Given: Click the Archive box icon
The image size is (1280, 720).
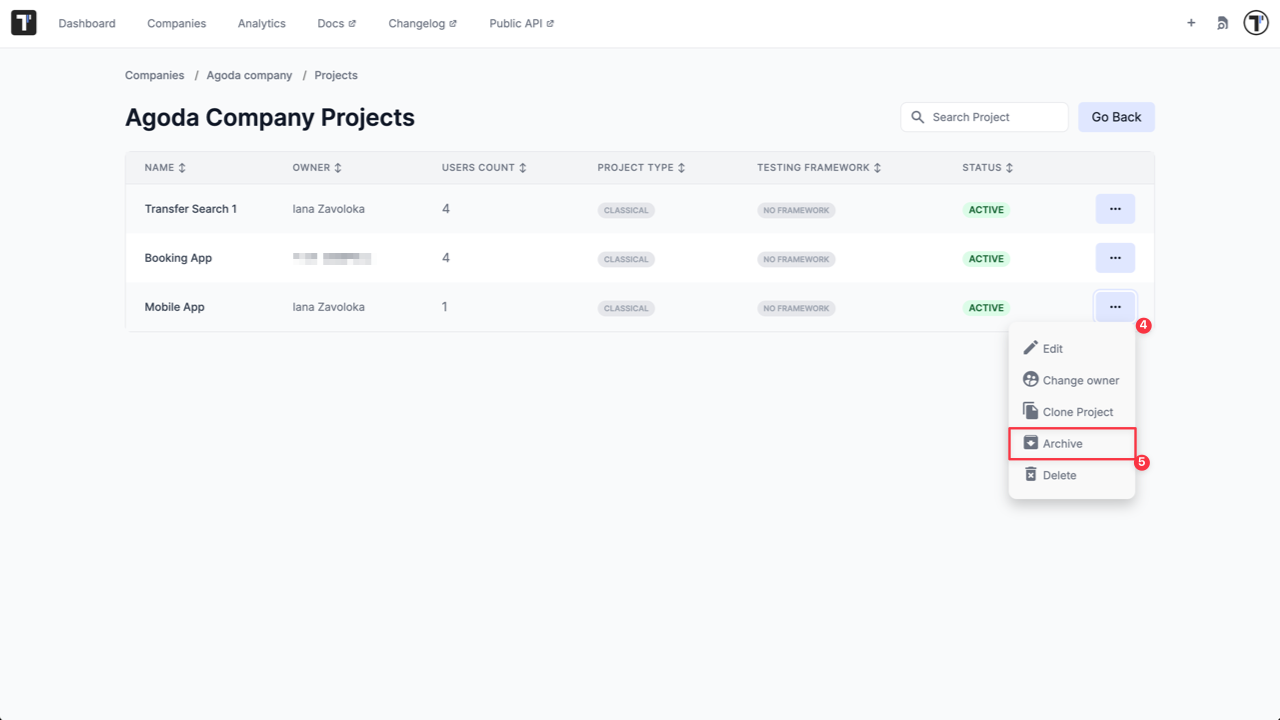Looking at the screenshot, I should click(1031, 443).
